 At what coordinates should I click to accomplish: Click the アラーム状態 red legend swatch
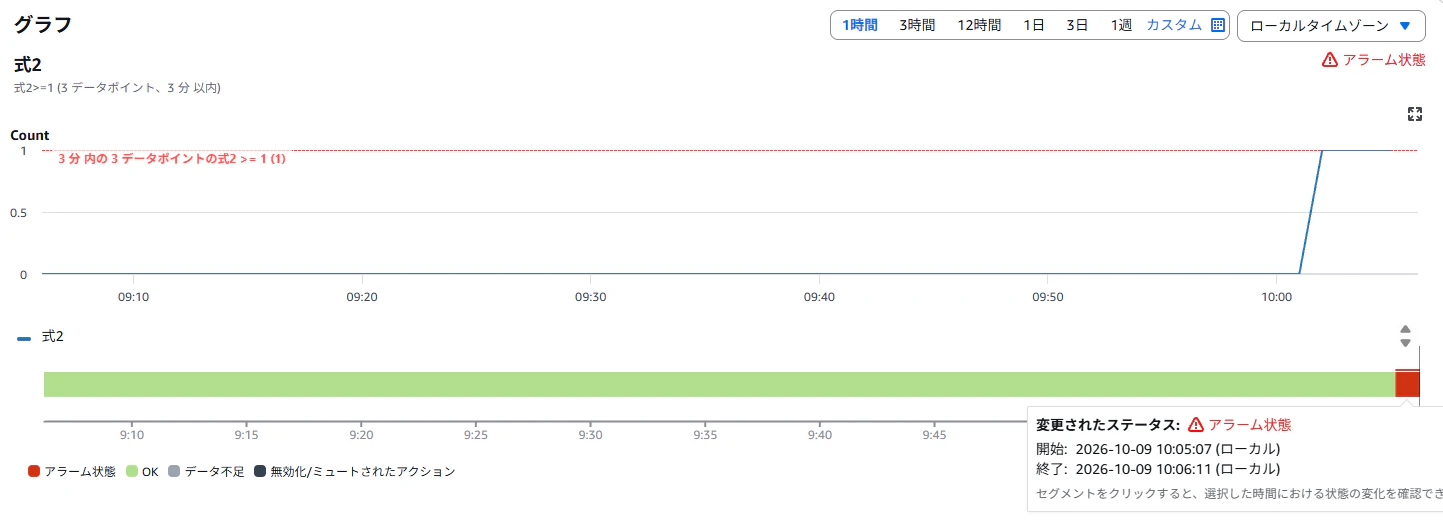tap(34, 471)
